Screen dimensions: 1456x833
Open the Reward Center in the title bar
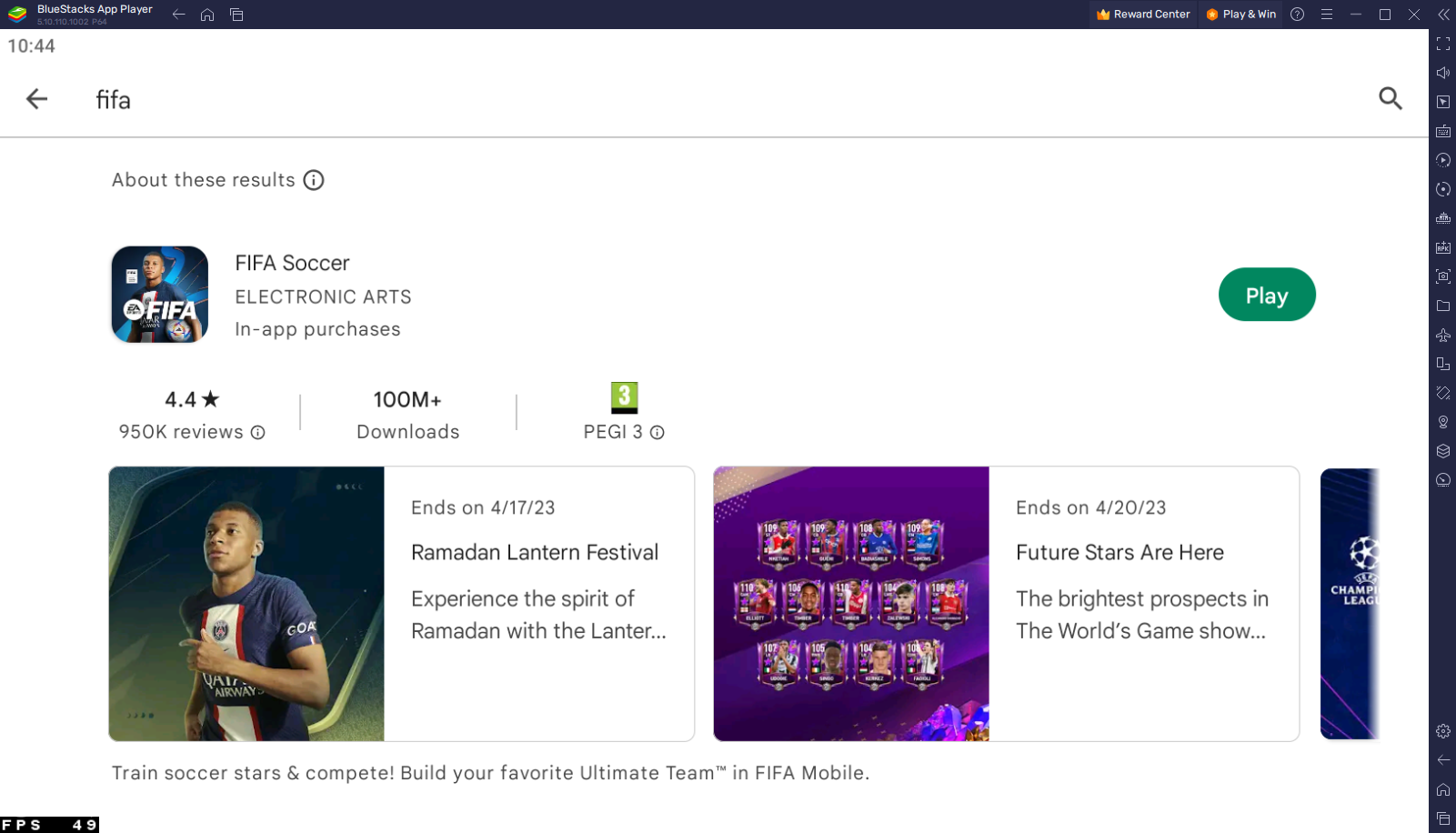point(1143,15)
